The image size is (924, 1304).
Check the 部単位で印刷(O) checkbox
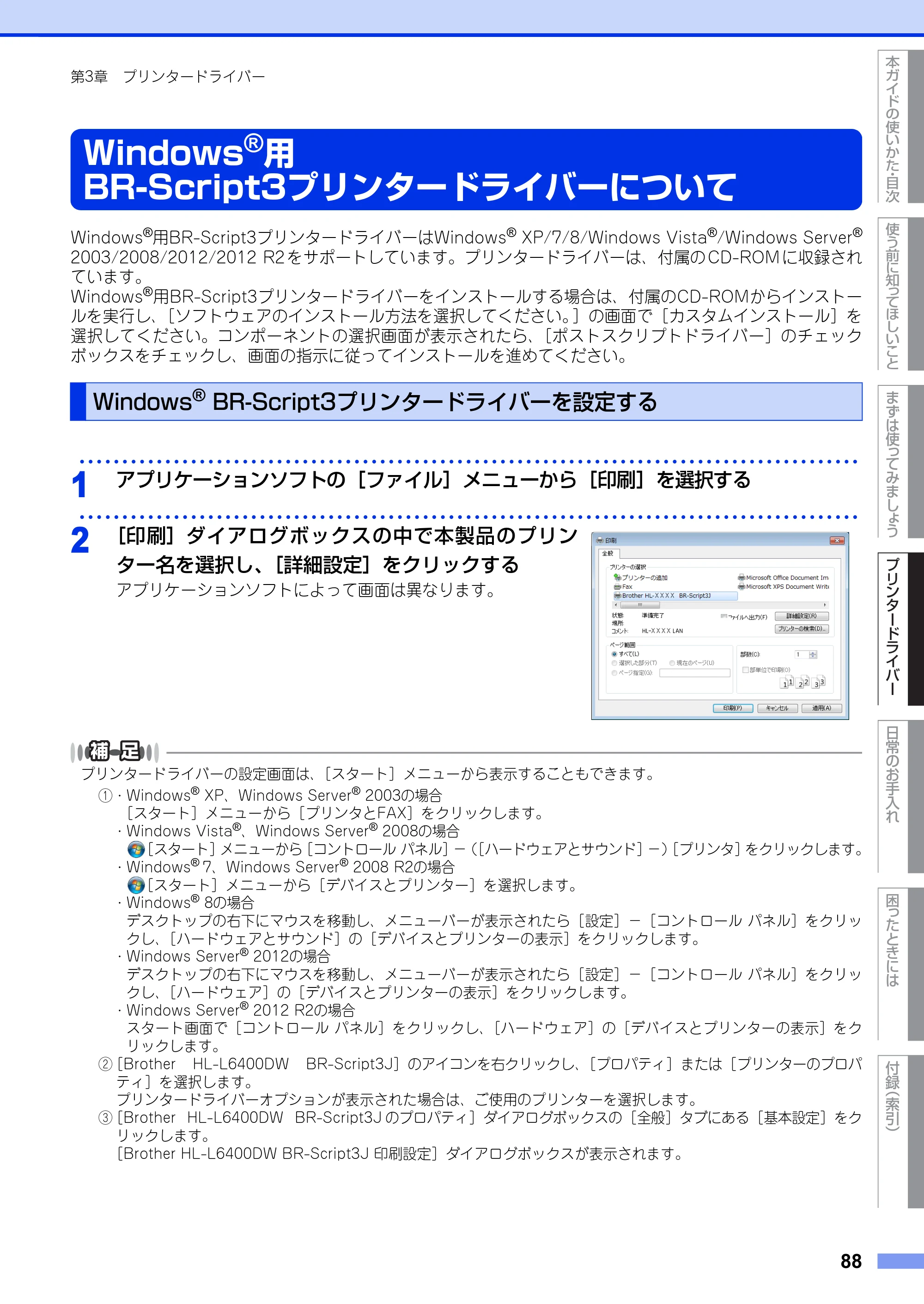745,670
